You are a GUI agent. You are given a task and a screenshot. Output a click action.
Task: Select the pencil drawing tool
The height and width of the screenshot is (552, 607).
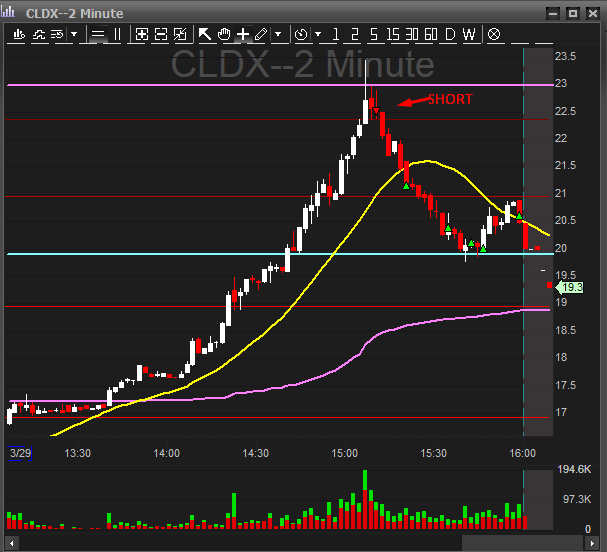tap(261, 34)
